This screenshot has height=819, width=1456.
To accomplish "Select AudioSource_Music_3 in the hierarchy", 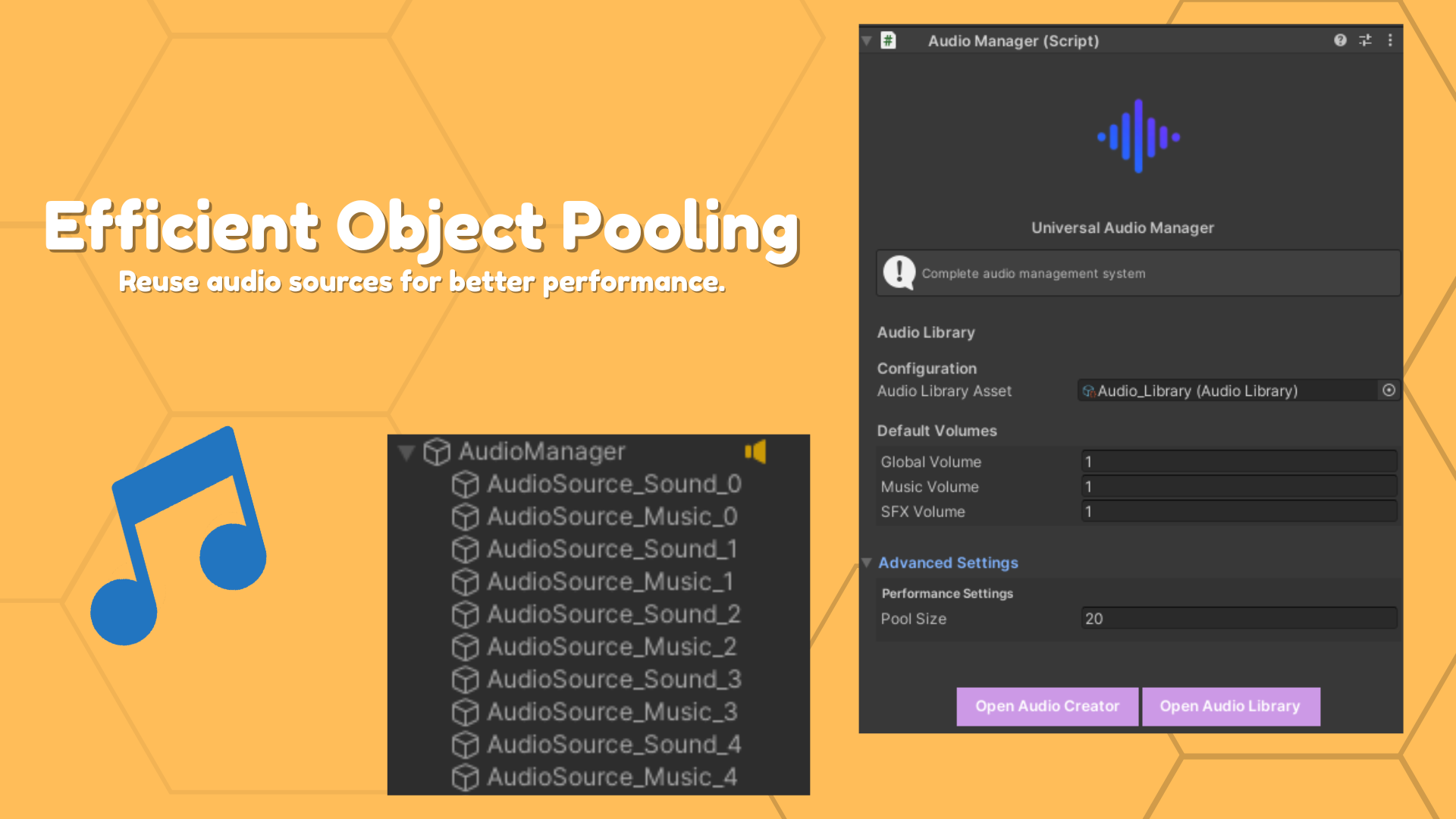I will [611, 712].
